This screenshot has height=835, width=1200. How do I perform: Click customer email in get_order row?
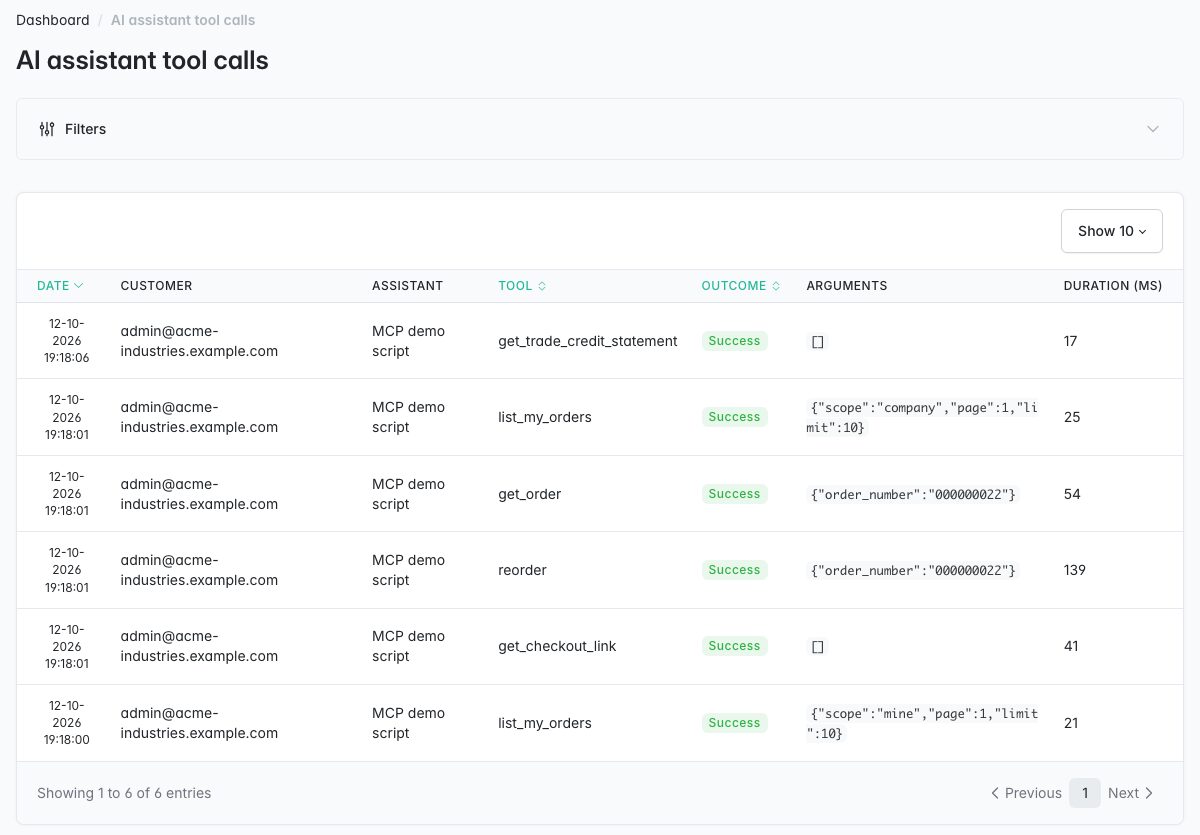(x=199, y=494)
